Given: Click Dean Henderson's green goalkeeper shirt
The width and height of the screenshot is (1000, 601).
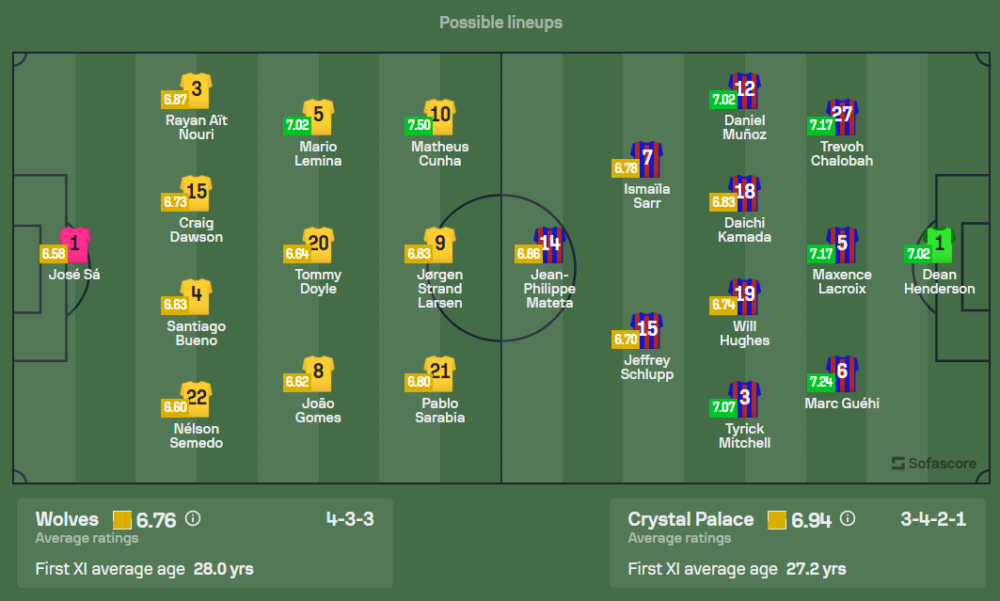Looking at the screenshot, I should 939,244.
